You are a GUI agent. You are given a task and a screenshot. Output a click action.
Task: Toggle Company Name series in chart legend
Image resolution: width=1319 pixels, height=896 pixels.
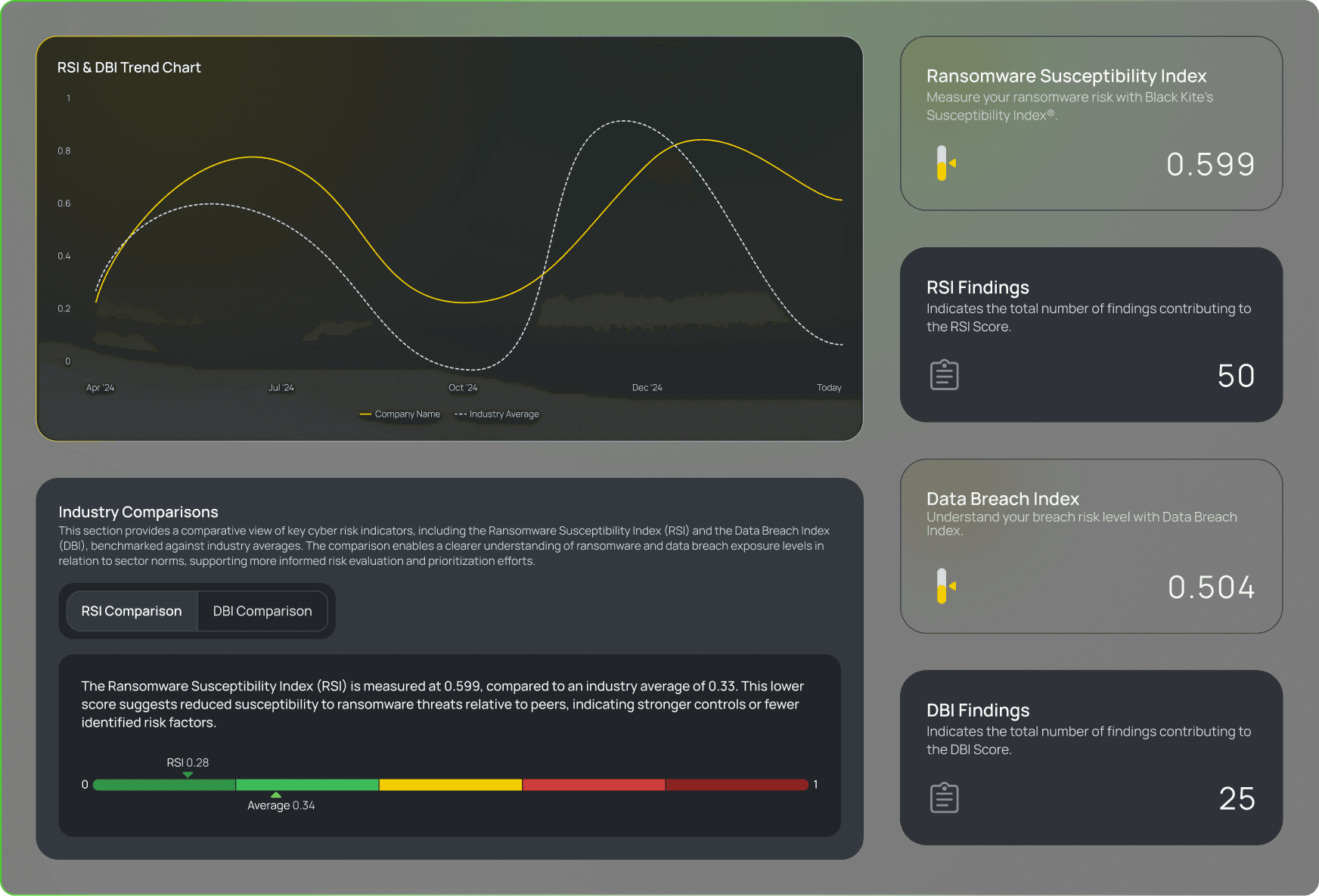(x=400, y=414)
